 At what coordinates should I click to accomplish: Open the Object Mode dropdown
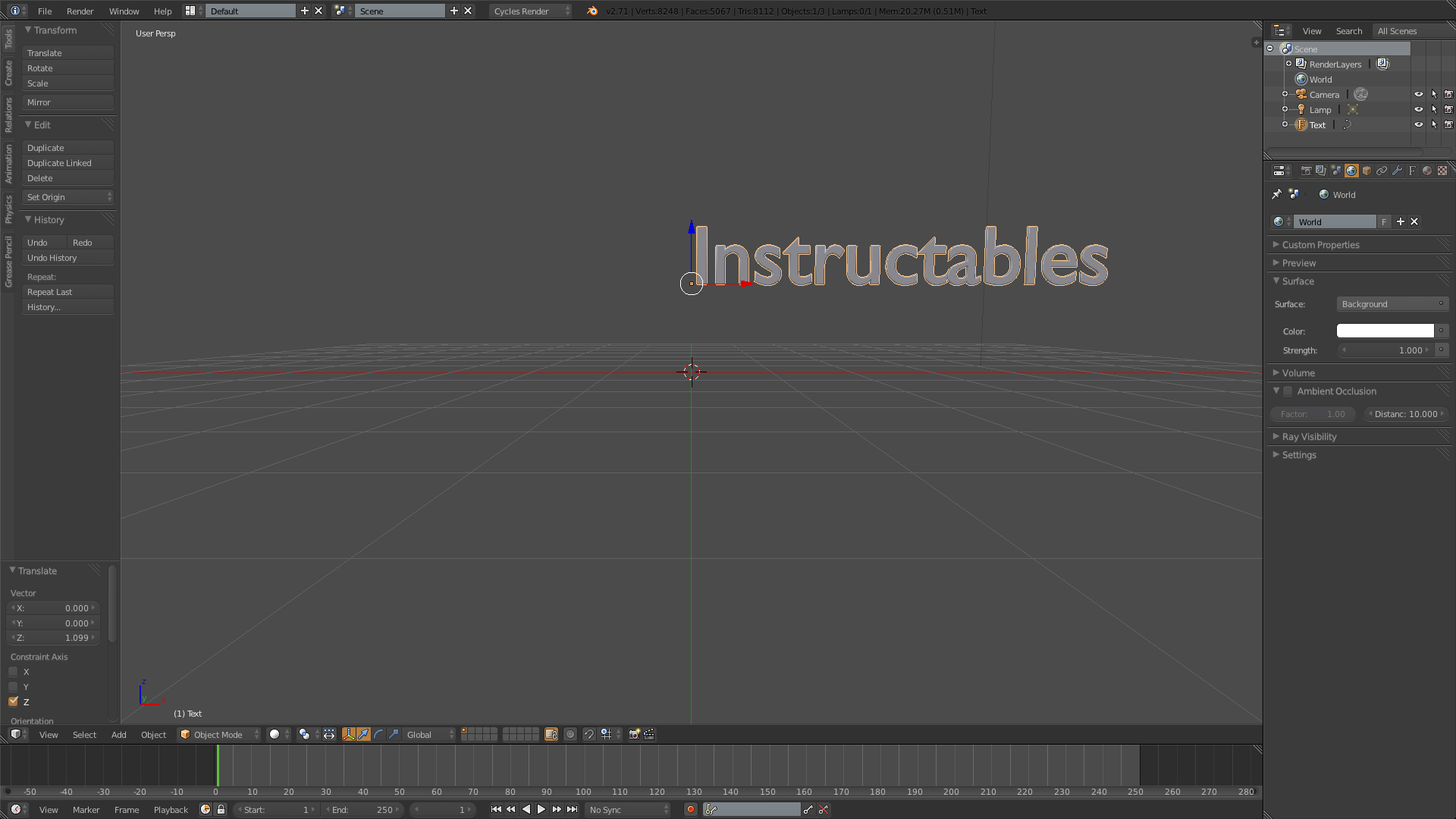218,734
